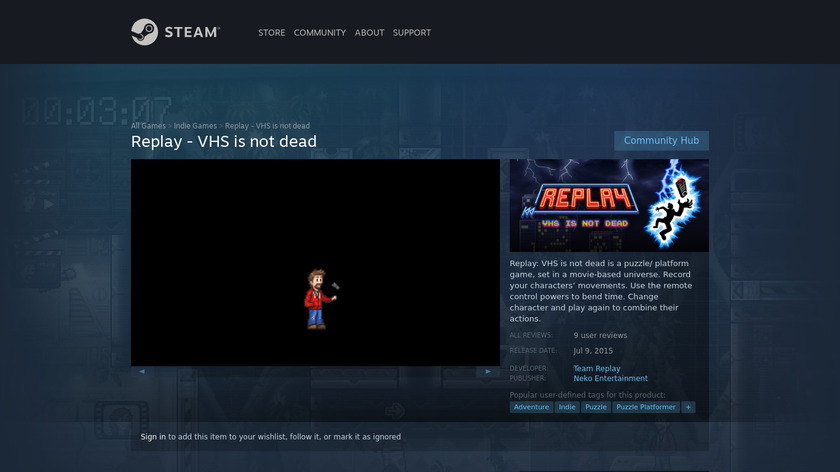Go to All Games breadcrumb
The image size is (840, 472).
tap(148, 125)
